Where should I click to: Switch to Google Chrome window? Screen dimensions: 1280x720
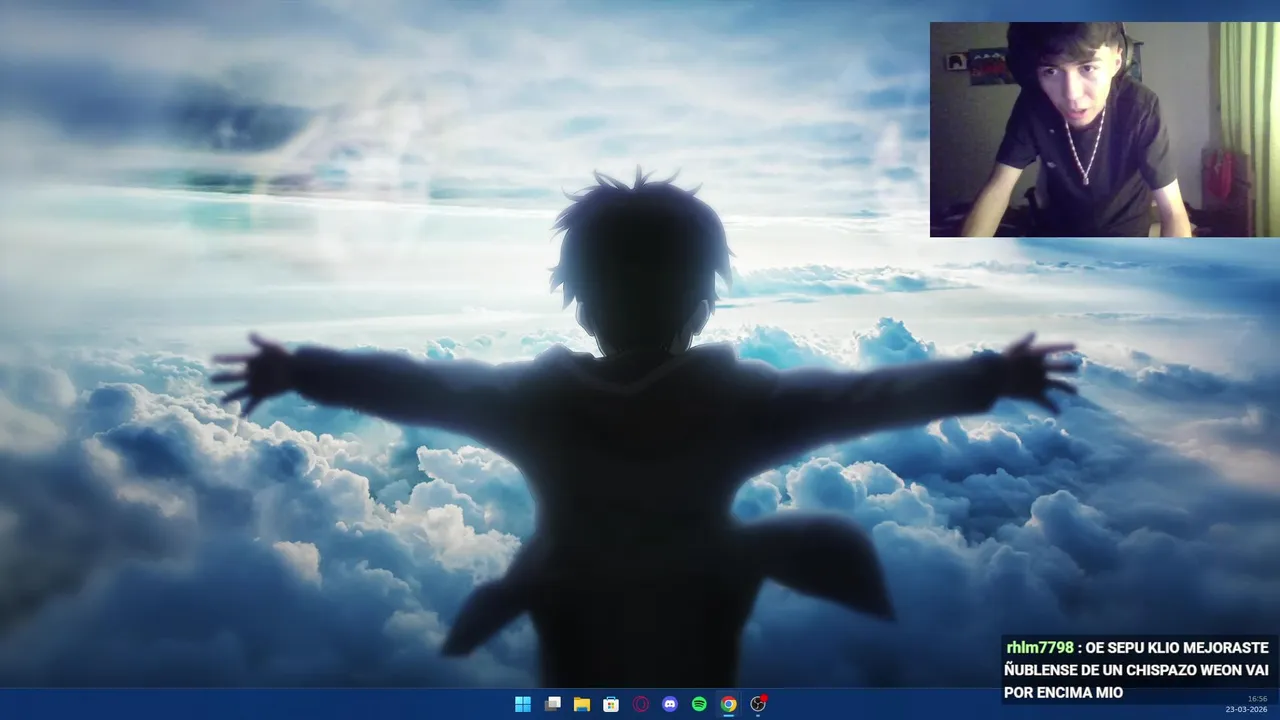[728, 704]
